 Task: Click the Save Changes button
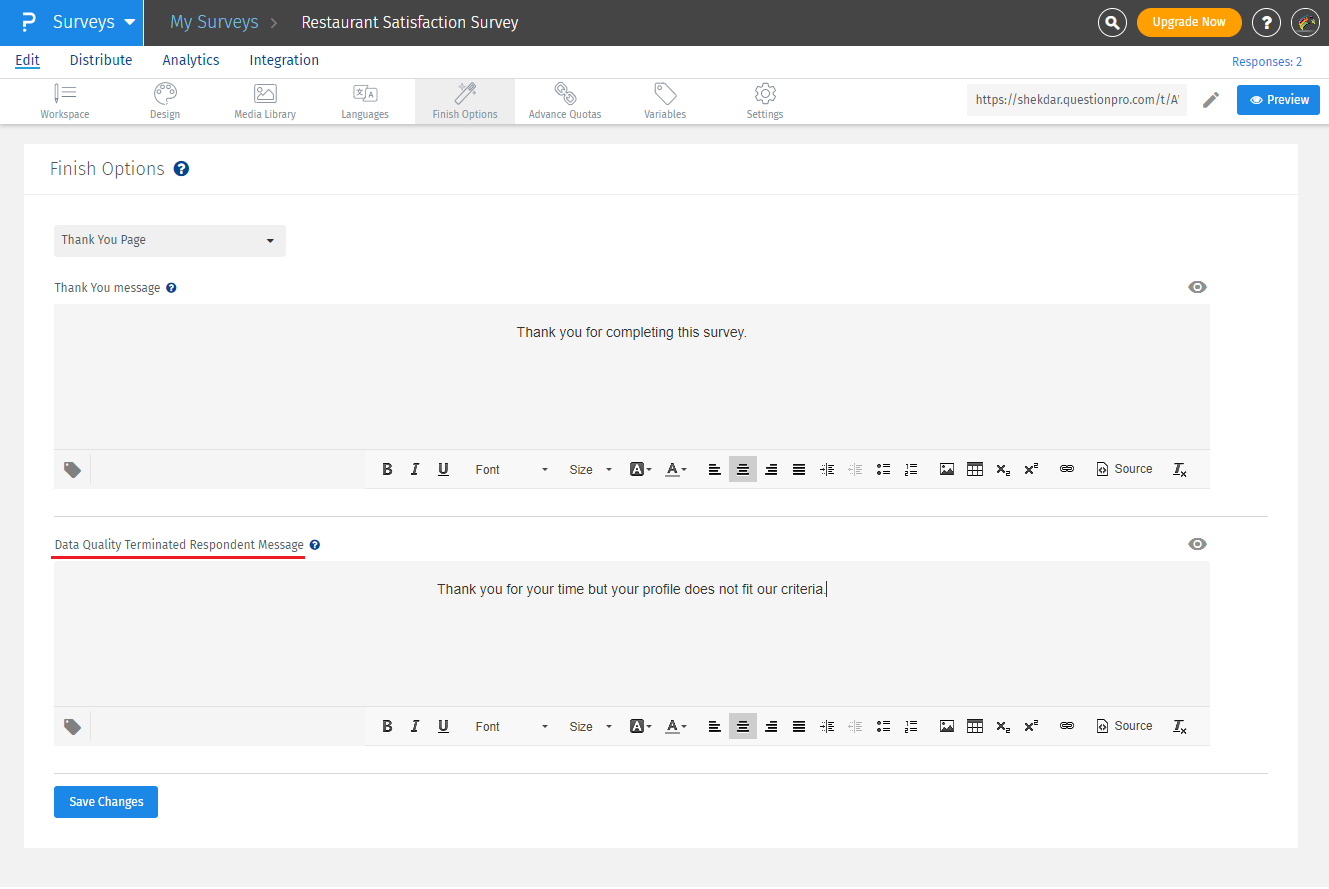(106, 802)
